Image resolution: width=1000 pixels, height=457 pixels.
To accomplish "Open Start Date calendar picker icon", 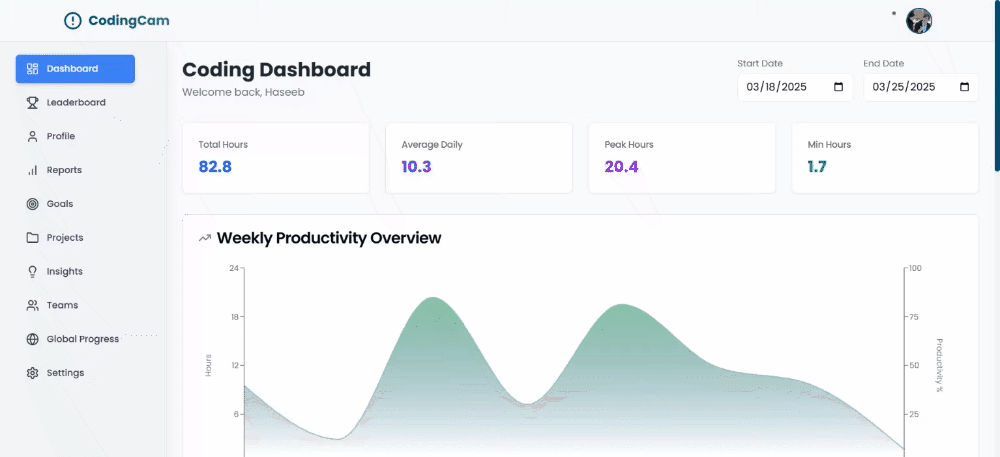I will [839, 87].
